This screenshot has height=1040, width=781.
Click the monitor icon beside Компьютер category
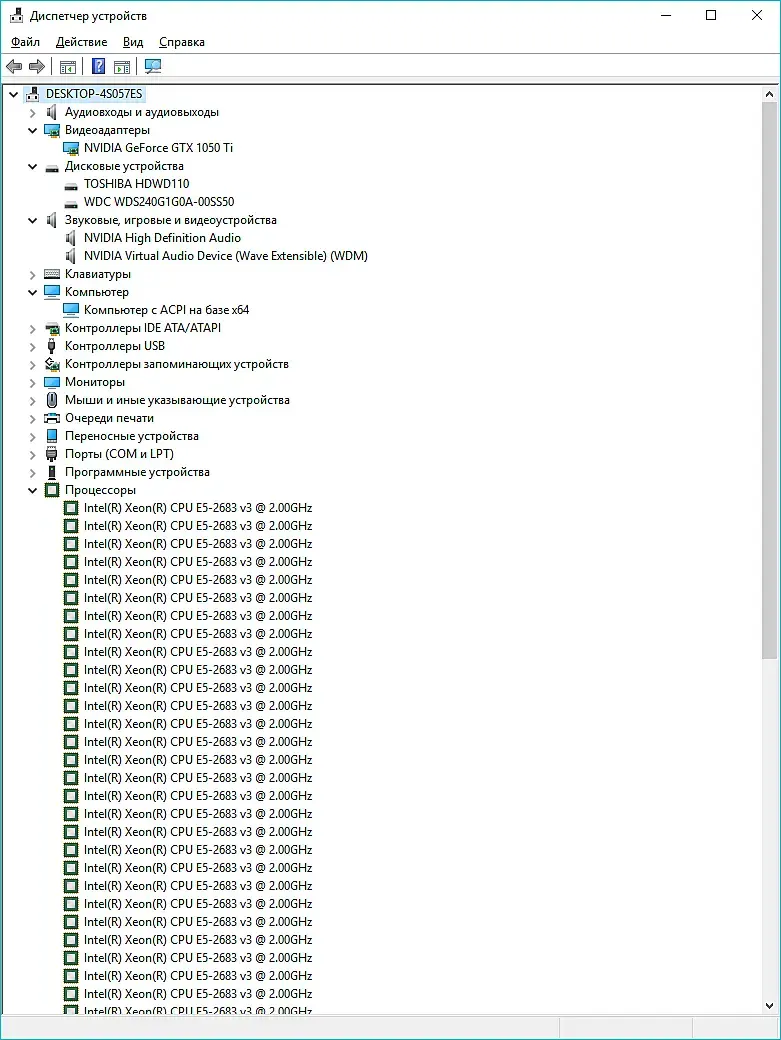point(52,292)
